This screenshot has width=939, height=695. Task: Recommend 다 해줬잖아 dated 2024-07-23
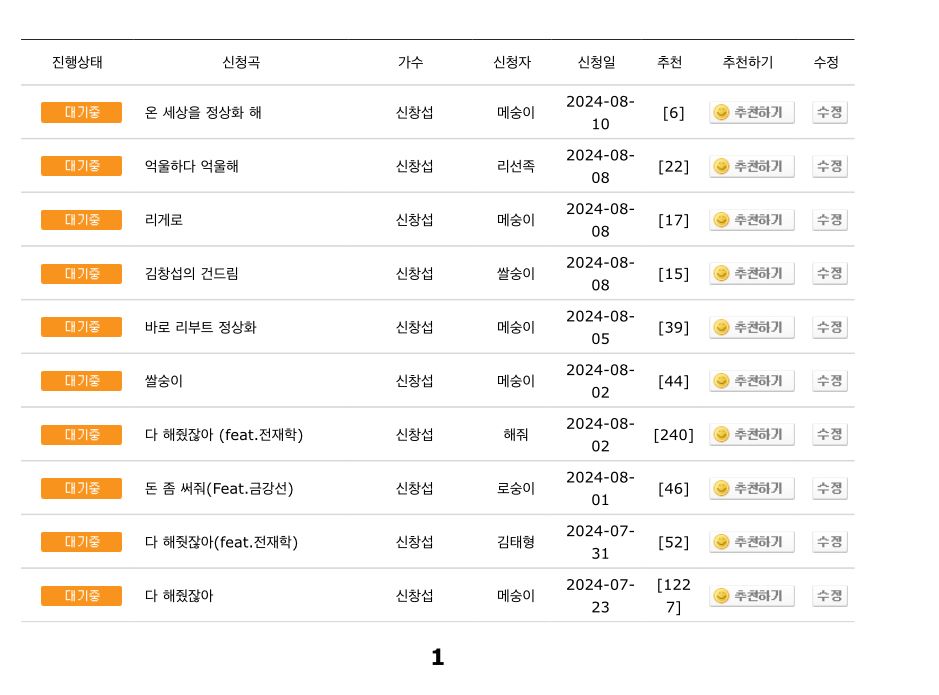[752, 596]
